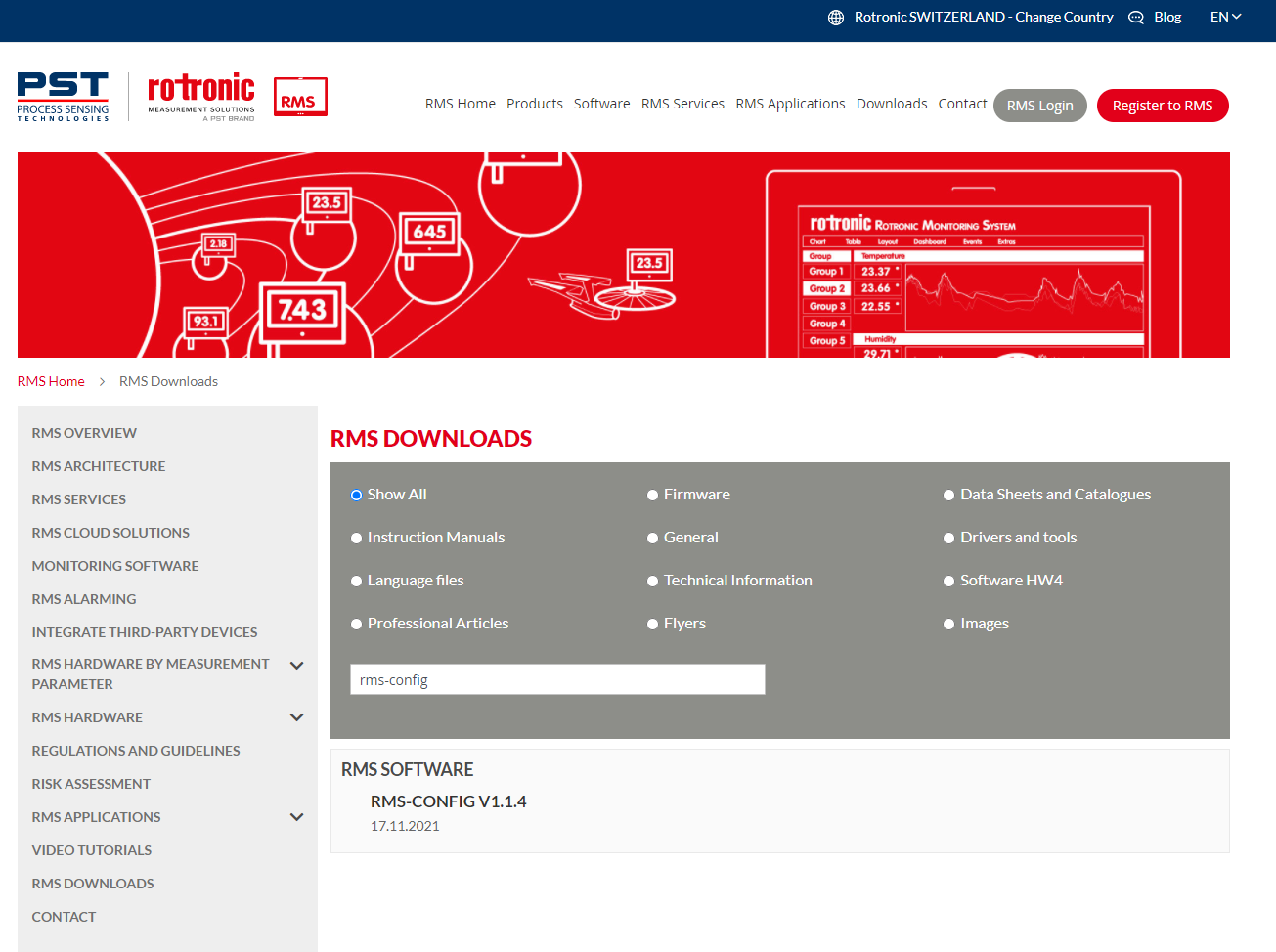Click the RMS SOFTWARE section heading
The image size is (1276, 952).
[408, 770]
